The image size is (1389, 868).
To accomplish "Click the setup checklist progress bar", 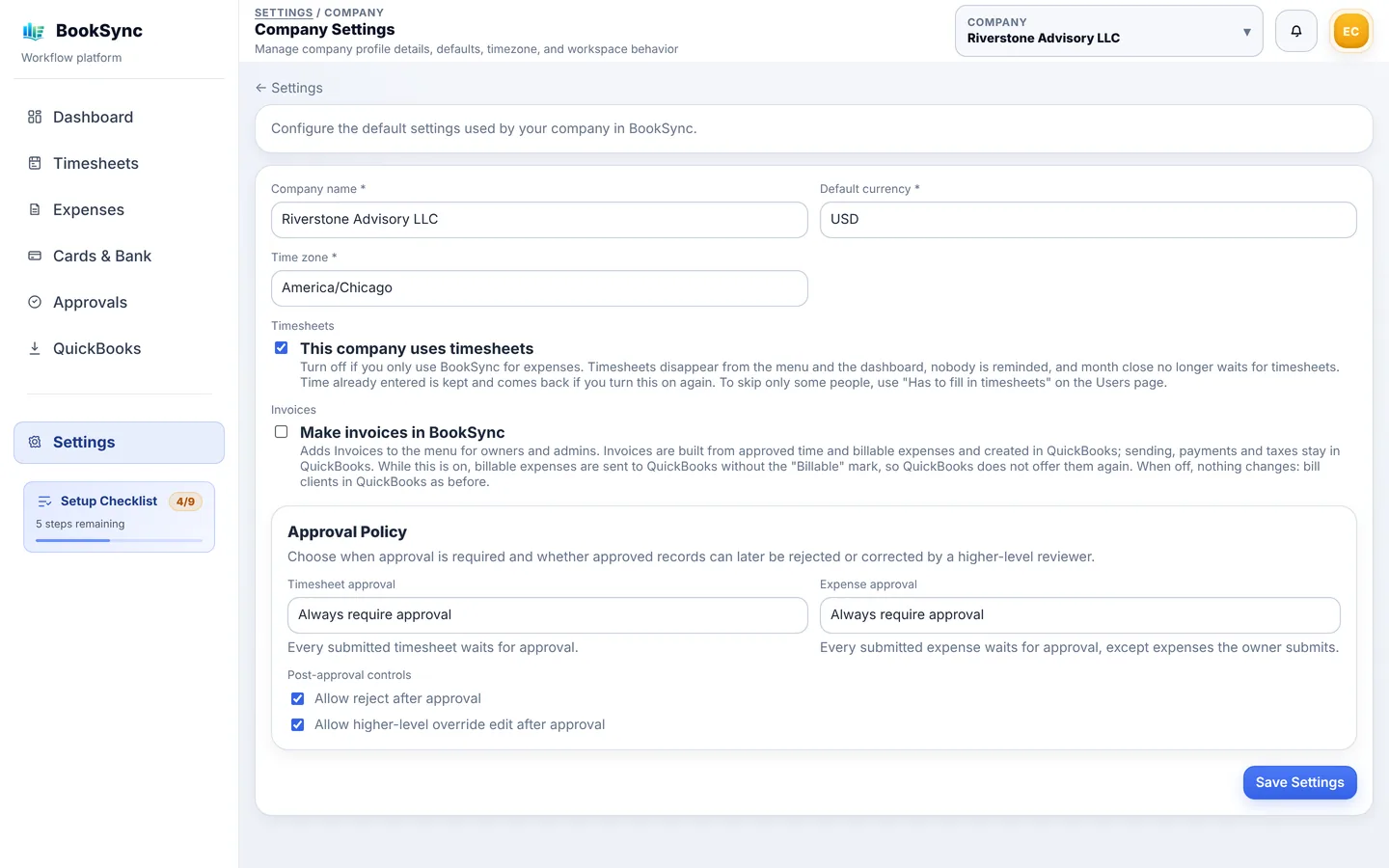I will click(x=119, y=540).
